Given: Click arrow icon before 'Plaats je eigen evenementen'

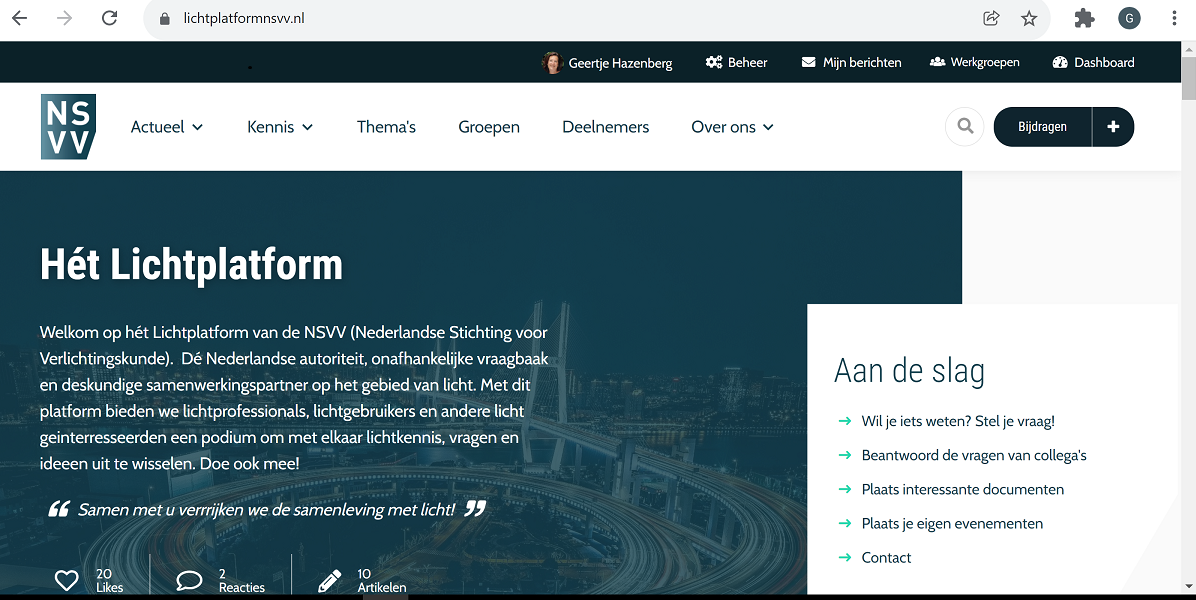Looking at the screenshot, I should point(844,524).
